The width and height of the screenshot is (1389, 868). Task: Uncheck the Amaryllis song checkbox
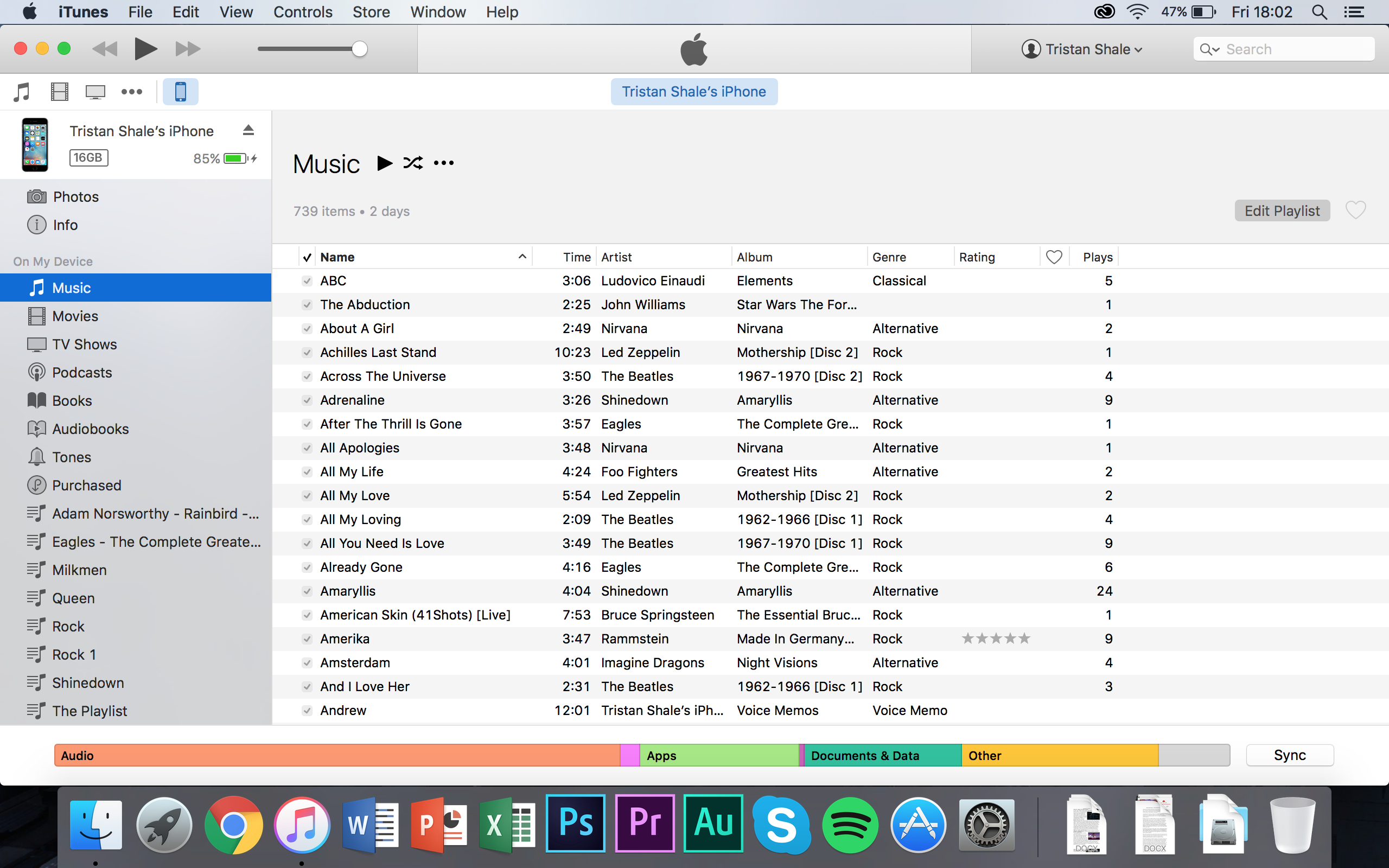click(307, 591)
